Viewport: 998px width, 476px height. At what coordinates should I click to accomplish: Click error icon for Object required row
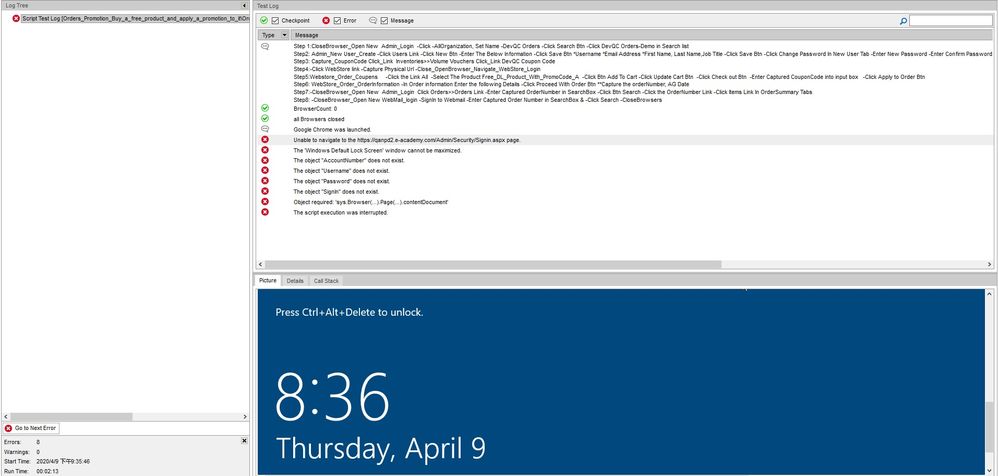point(265,202)
